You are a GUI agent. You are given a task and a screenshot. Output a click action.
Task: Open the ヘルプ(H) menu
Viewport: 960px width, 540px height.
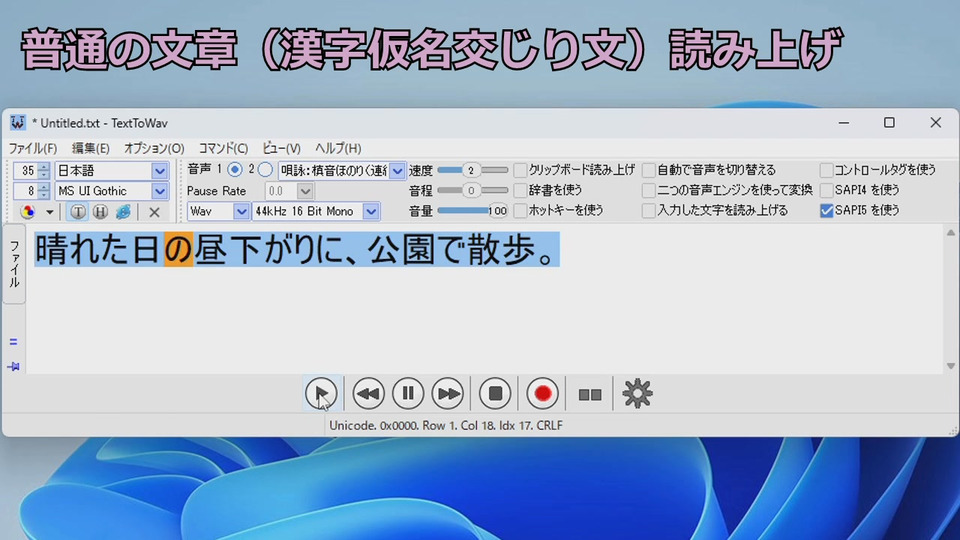[338, 148]
